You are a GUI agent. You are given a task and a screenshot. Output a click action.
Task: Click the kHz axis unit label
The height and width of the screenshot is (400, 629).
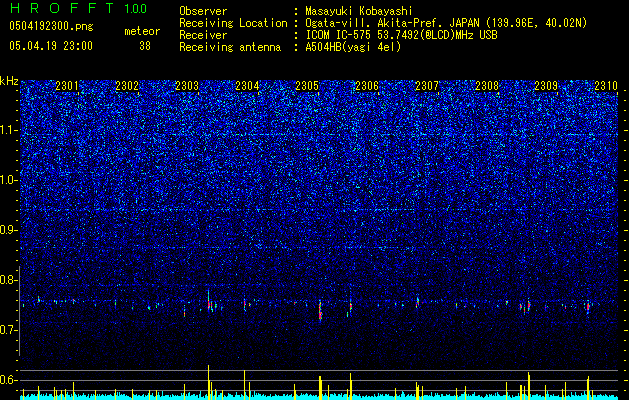[x=9, y=81]
